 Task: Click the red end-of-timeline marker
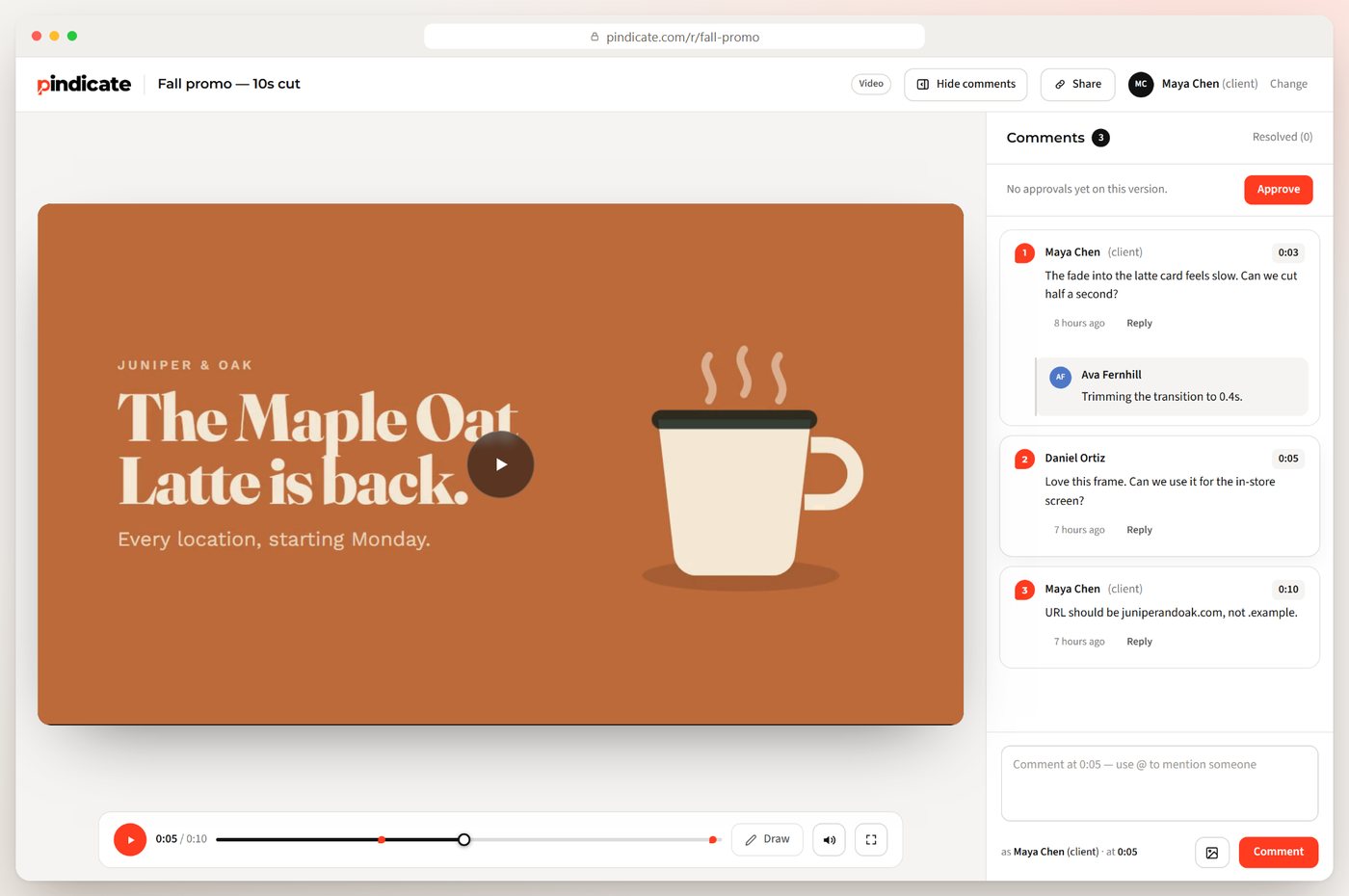point(712,840)
